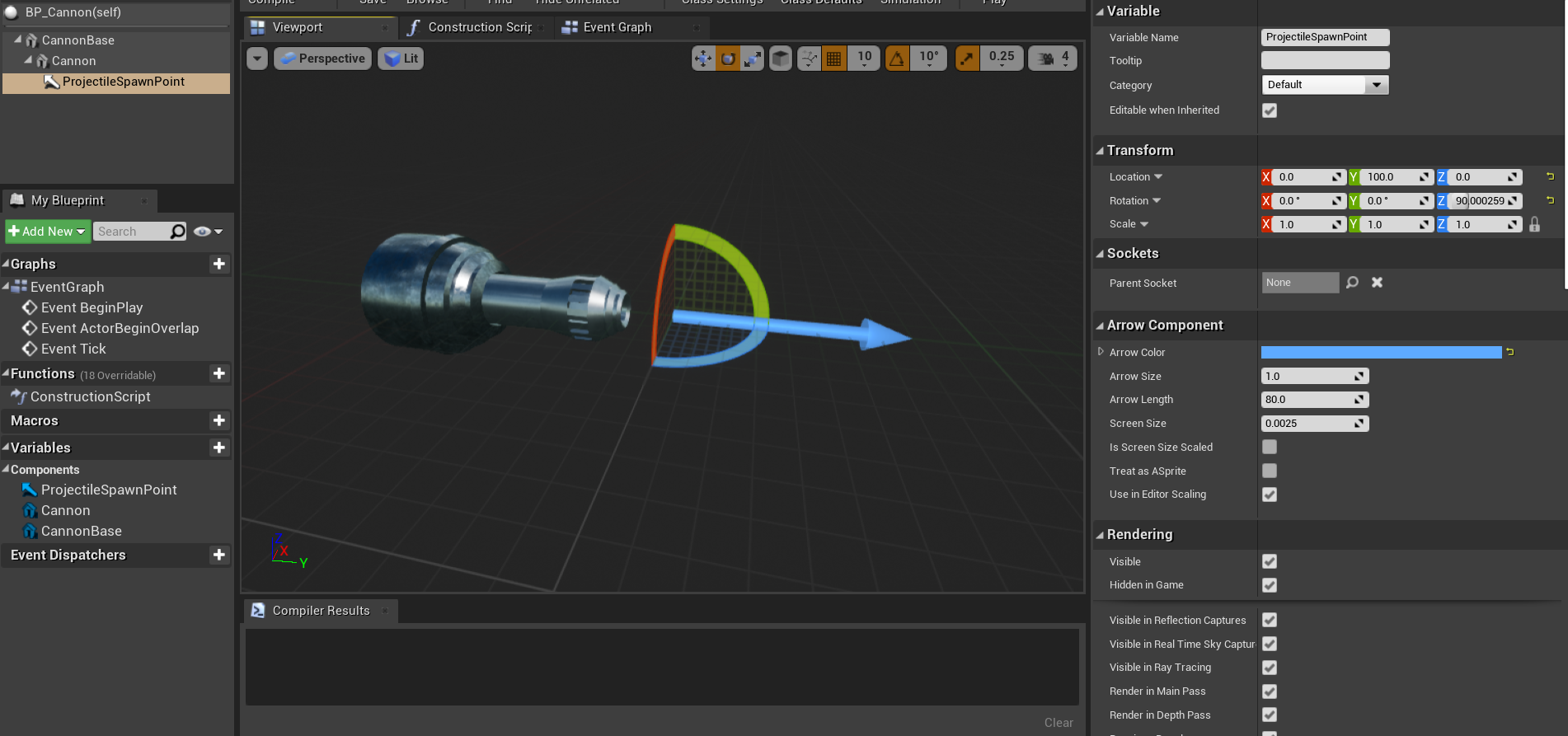Expand the Arrow Color property row

(1101, 352)
